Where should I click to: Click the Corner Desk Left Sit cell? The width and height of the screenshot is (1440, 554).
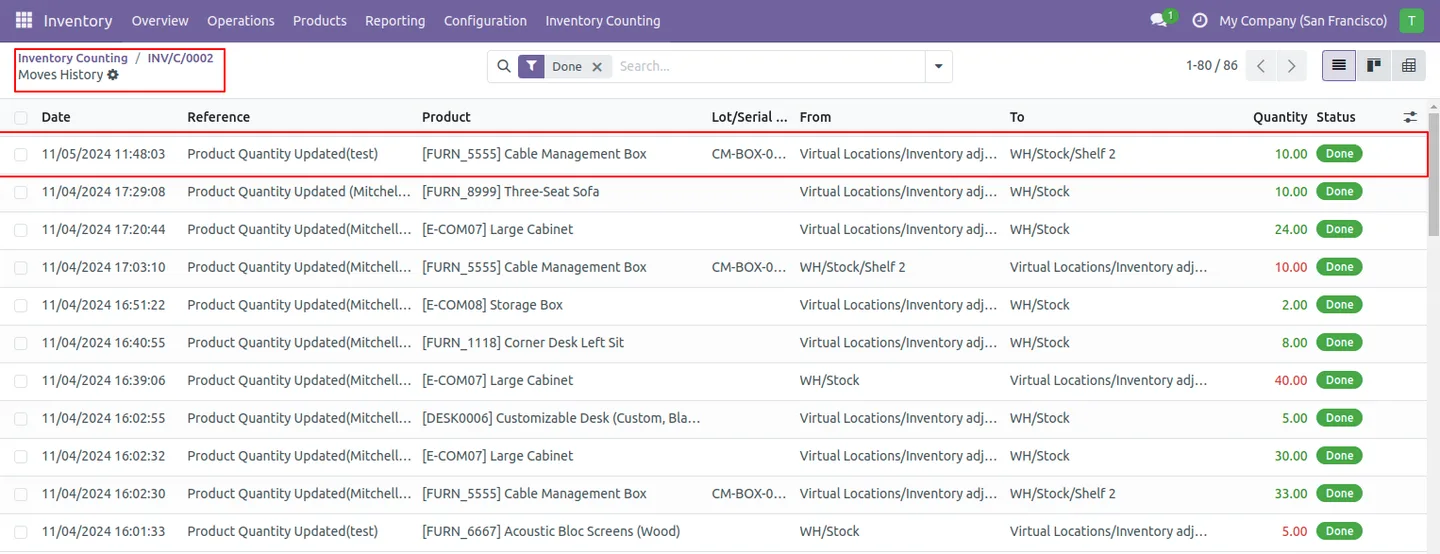click(x=523, y=343)
